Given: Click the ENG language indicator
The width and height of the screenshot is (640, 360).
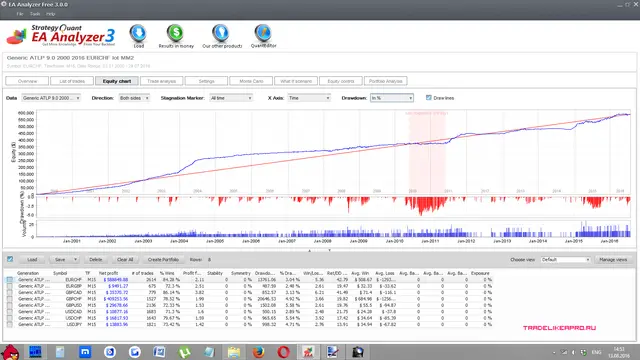Looking at the screenshot, I should coord(596,352).
